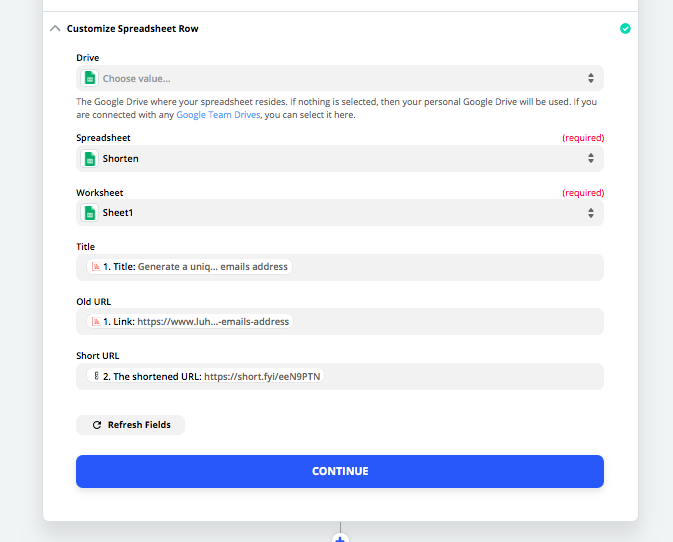
Task: Open the Google Team Drives link
Action: (218, 115)
